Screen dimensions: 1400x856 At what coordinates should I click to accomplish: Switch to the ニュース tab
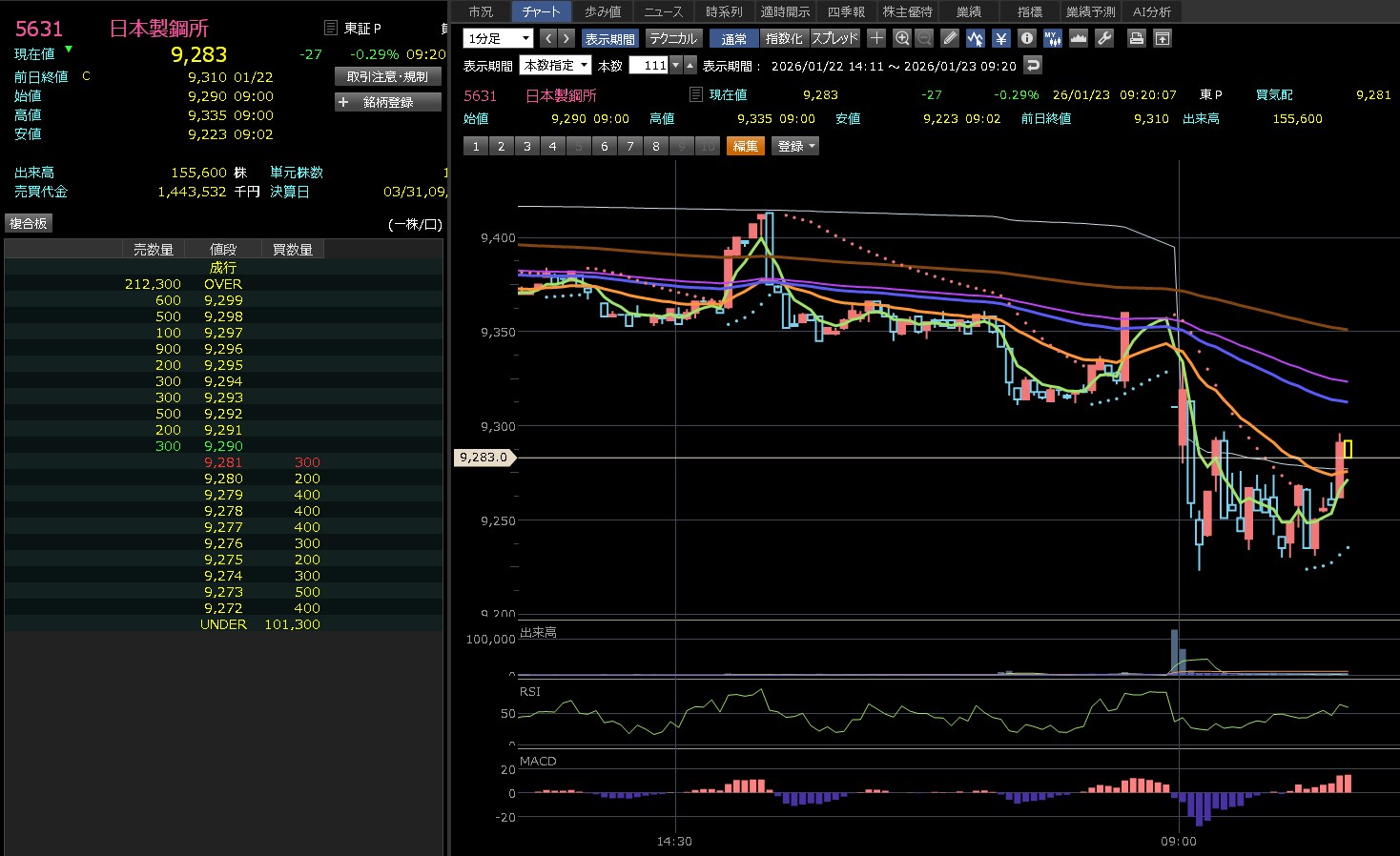click(x=663, y=11)
